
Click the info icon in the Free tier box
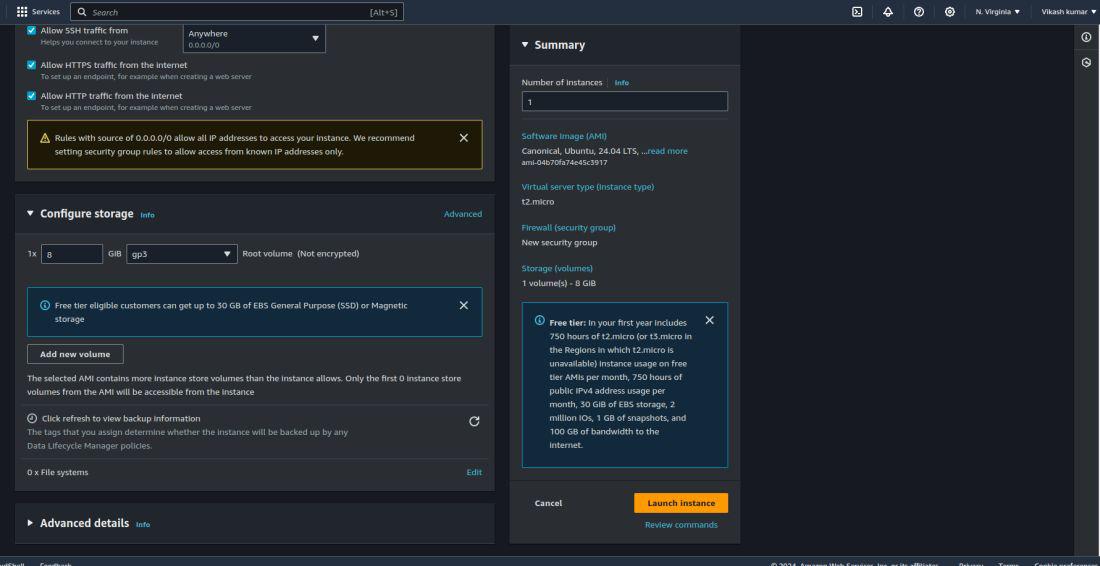(539, 320)
